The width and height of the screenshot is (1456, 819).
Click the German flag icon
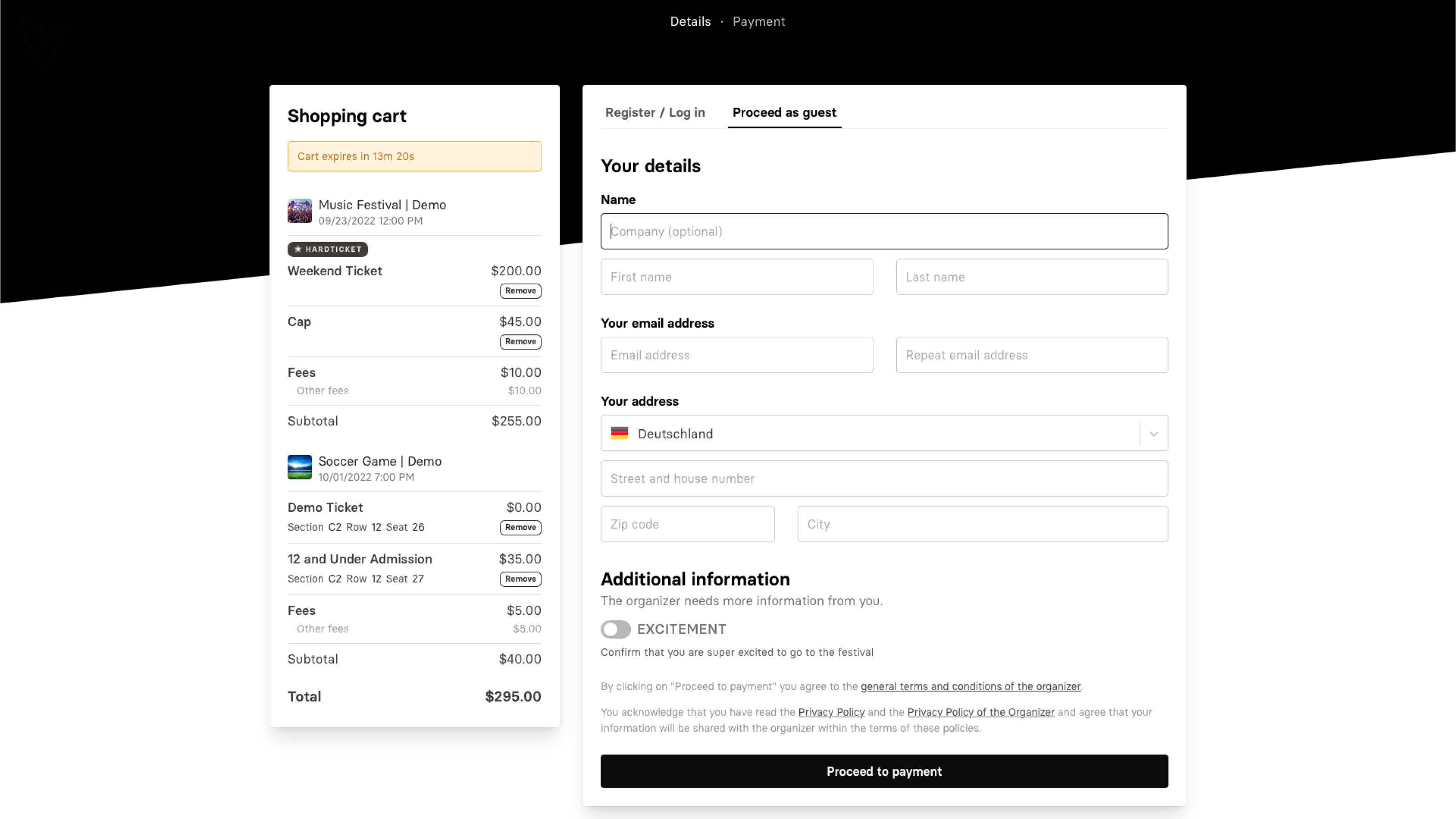tap(619, 433)
